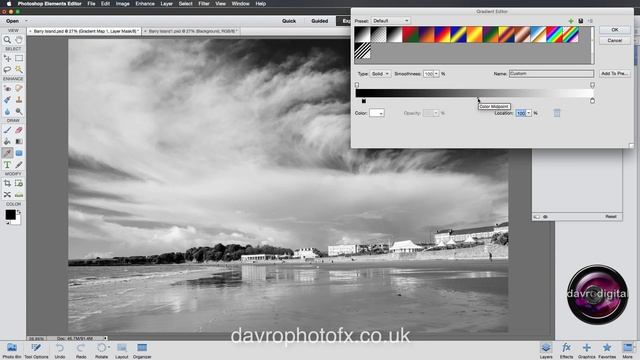The height and width of the screenshot is (360, 640).
Task: Select the Blur tool
Action: 7,111
